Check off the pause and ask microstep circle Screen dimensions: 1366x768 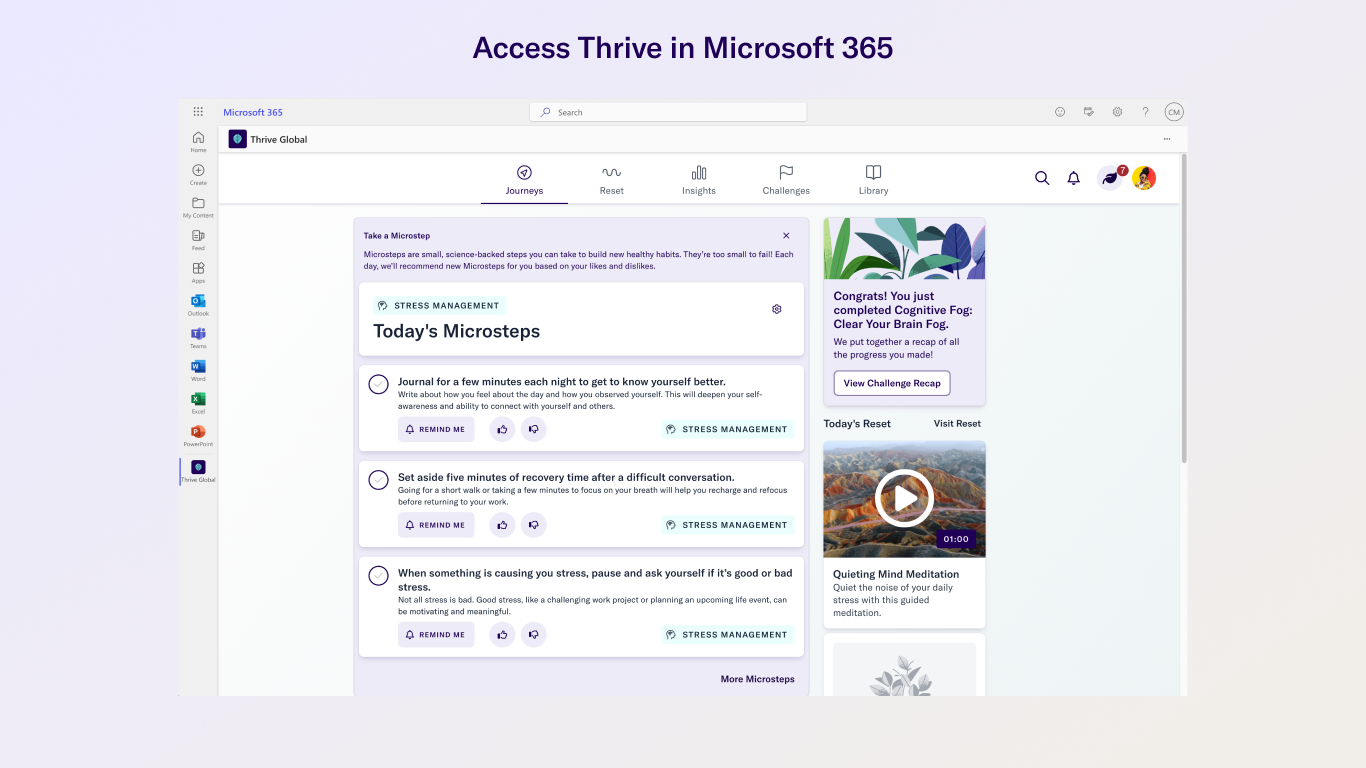coord(378,576)
